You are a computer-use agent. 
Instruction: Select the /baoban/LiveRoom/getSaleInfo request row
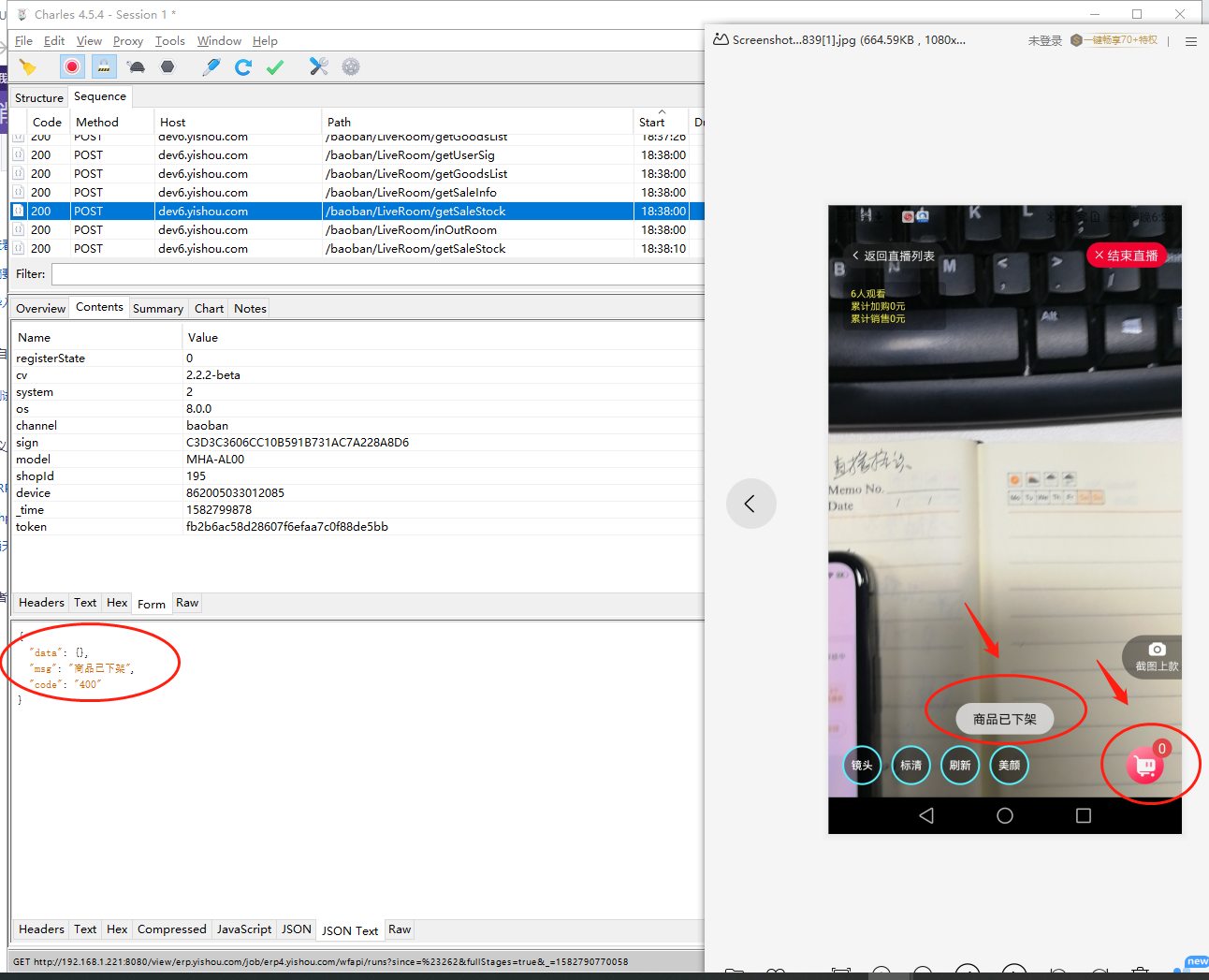(x=357, y=193)
